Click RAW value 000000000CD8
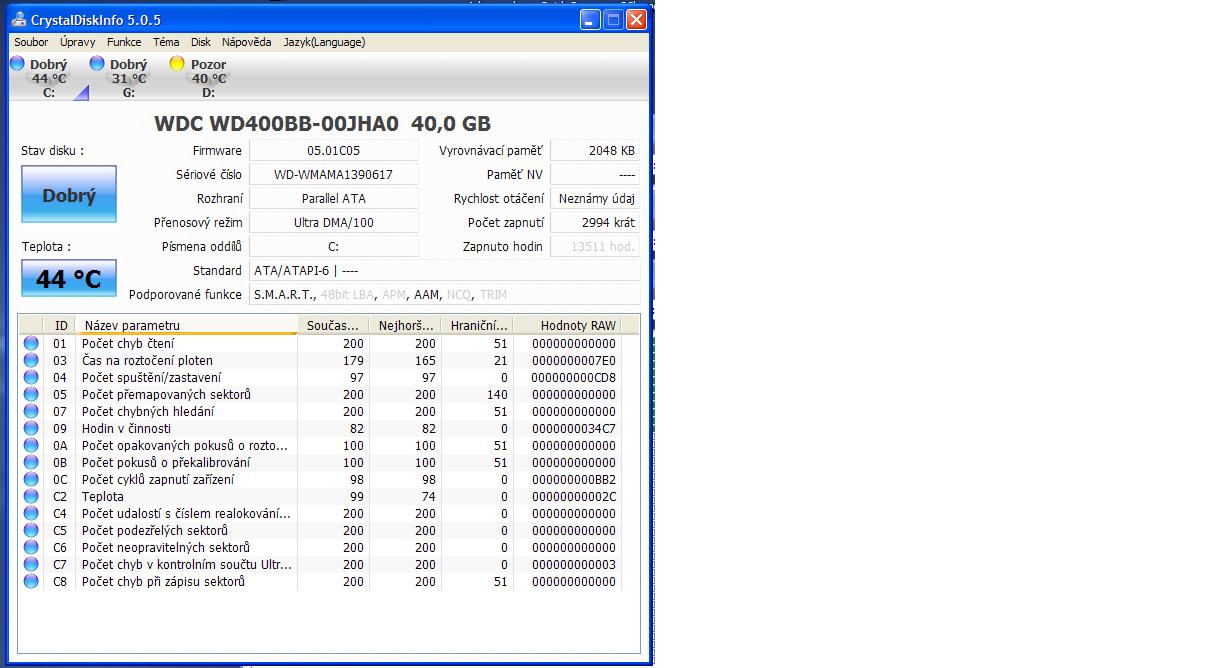1215x668 pixels. 574,377
